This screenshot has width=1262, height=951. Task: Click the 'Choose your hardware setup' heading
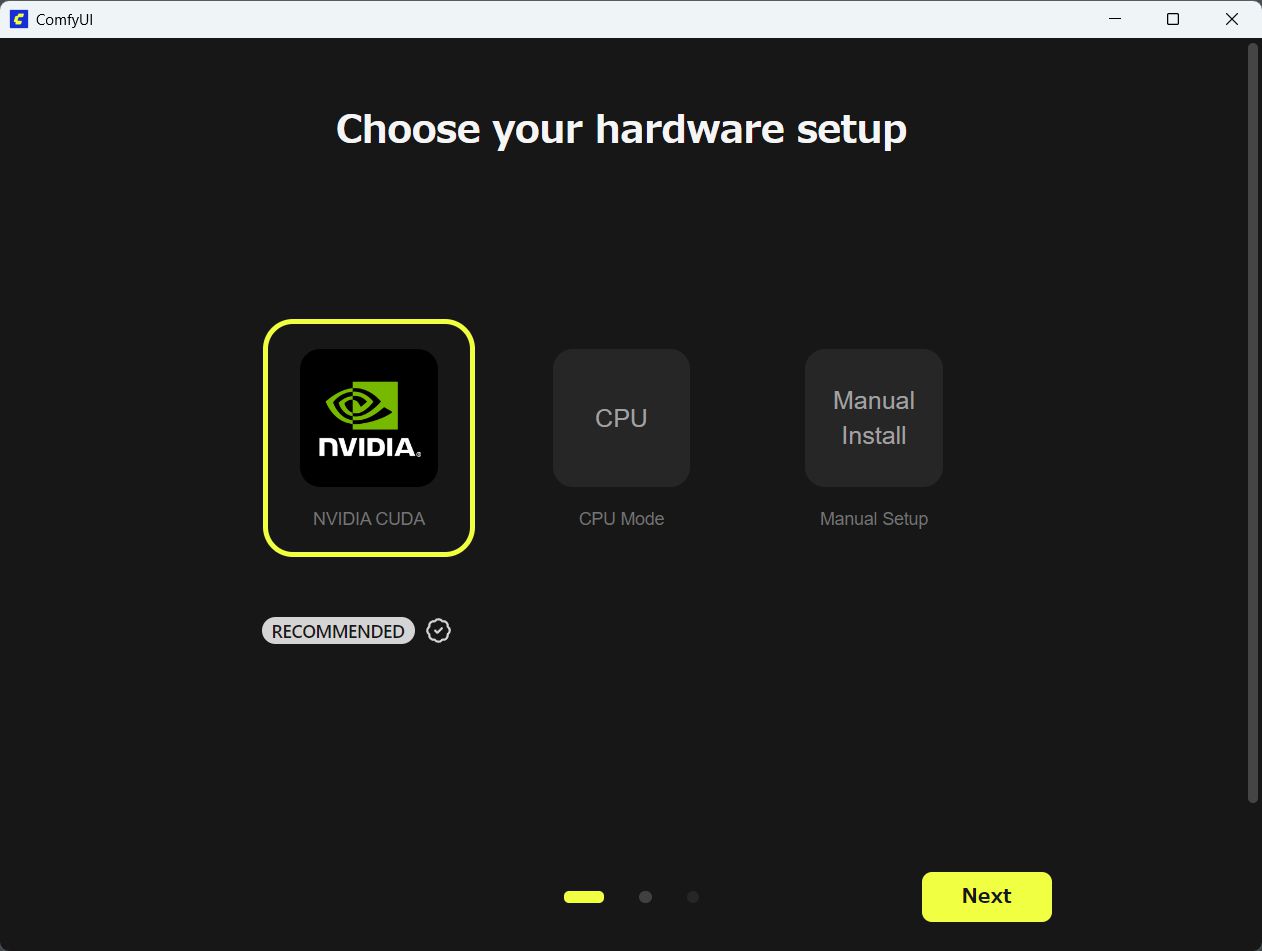(x=621, y=130)
